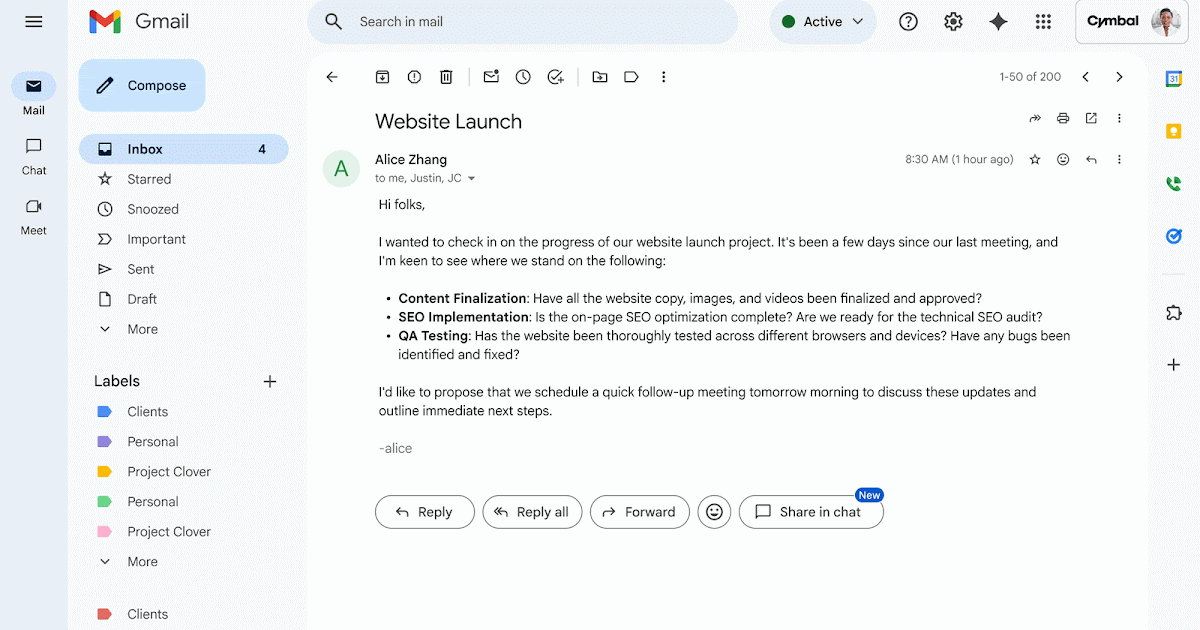Expand More under the Labels list

click(x=142, y=562)
